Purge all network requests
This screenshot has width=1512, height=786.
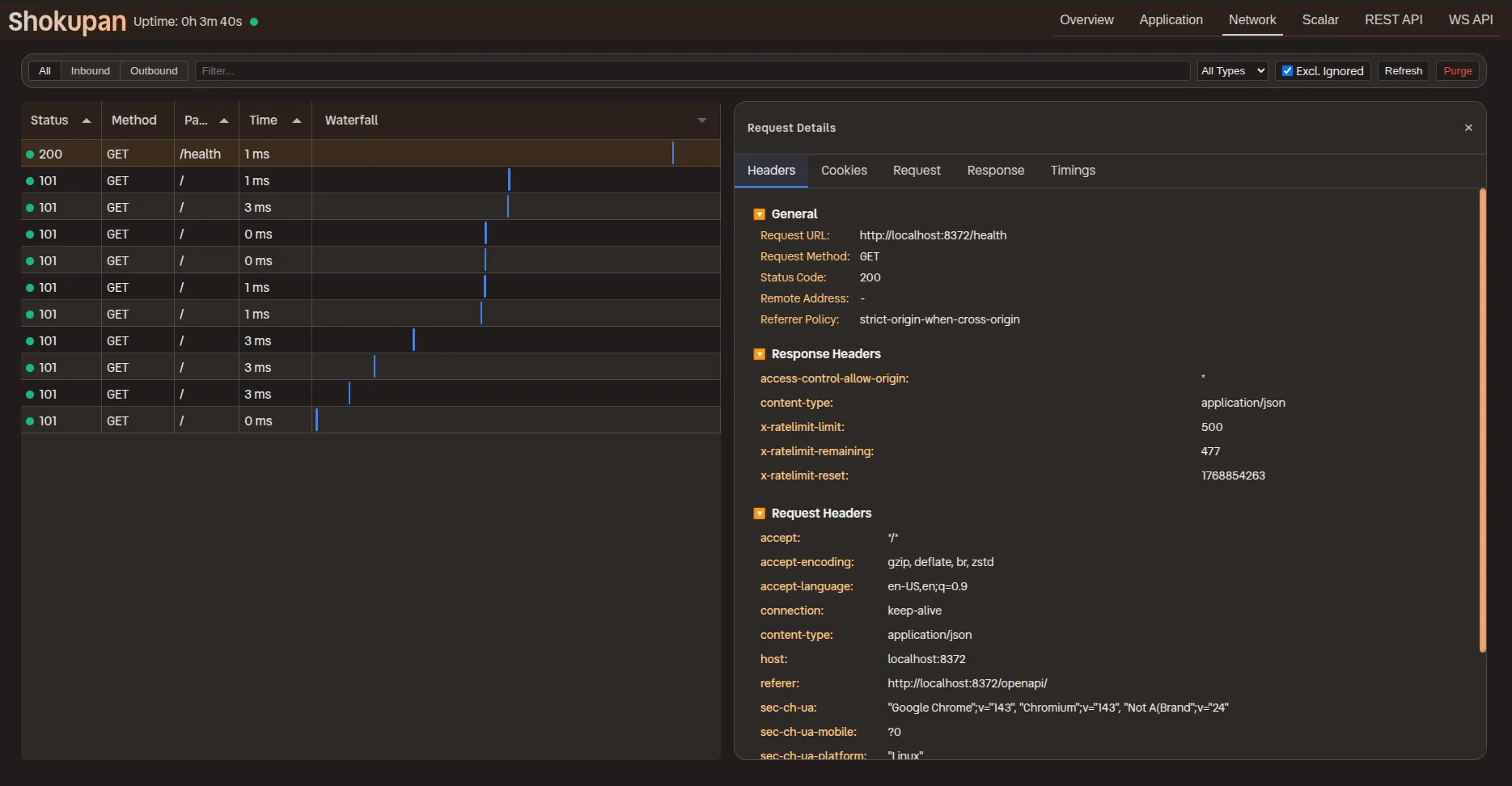coord(1457,70)
